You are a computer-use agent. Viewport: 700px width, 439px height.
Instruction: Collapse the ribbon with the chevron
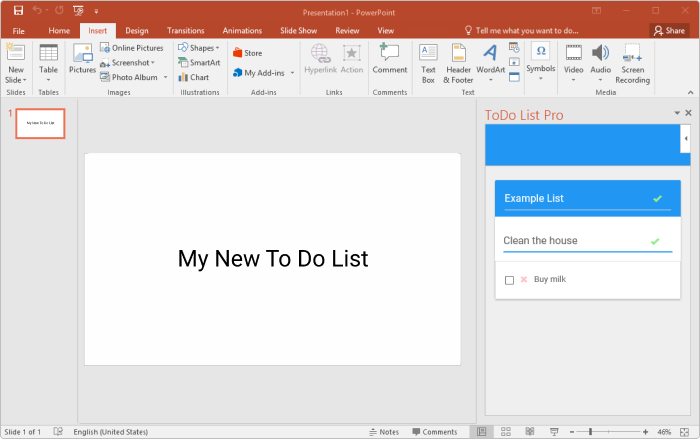(x=691, y=92)
